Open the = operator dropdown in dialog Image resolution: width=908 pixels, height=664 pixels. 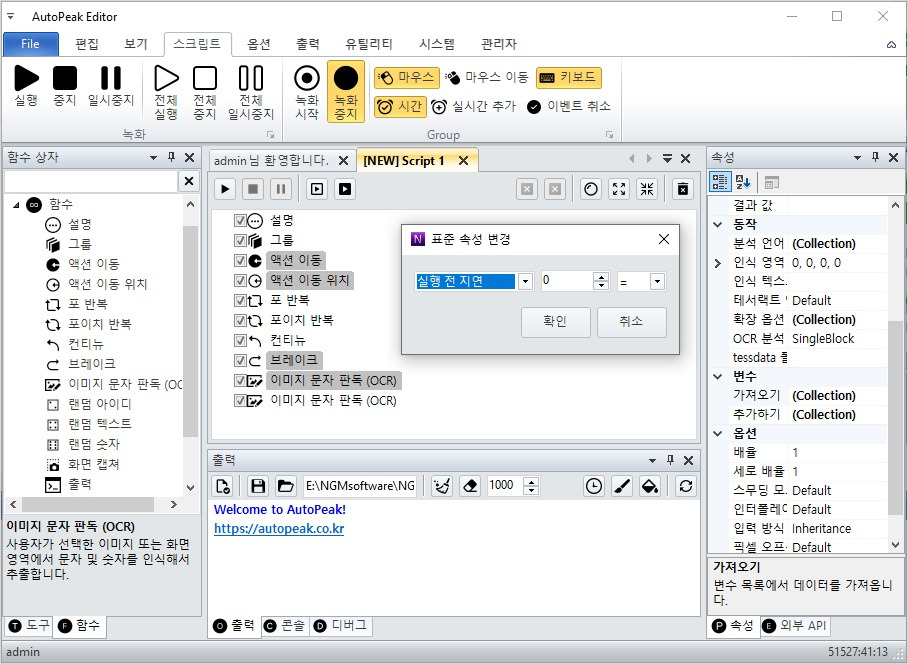click(x=657, y=282)
